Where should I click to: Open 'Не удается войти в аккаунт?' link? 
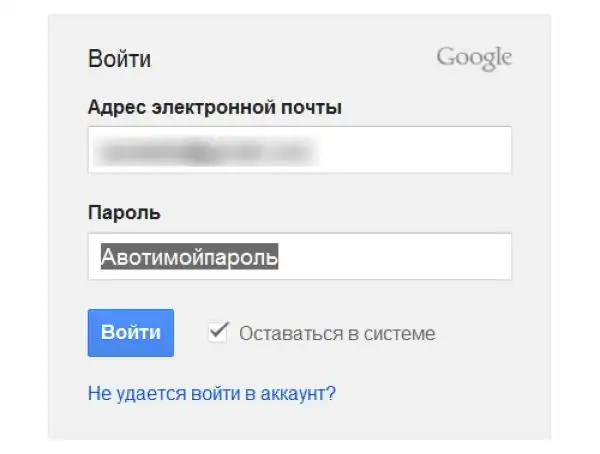[x=212, y=393]
